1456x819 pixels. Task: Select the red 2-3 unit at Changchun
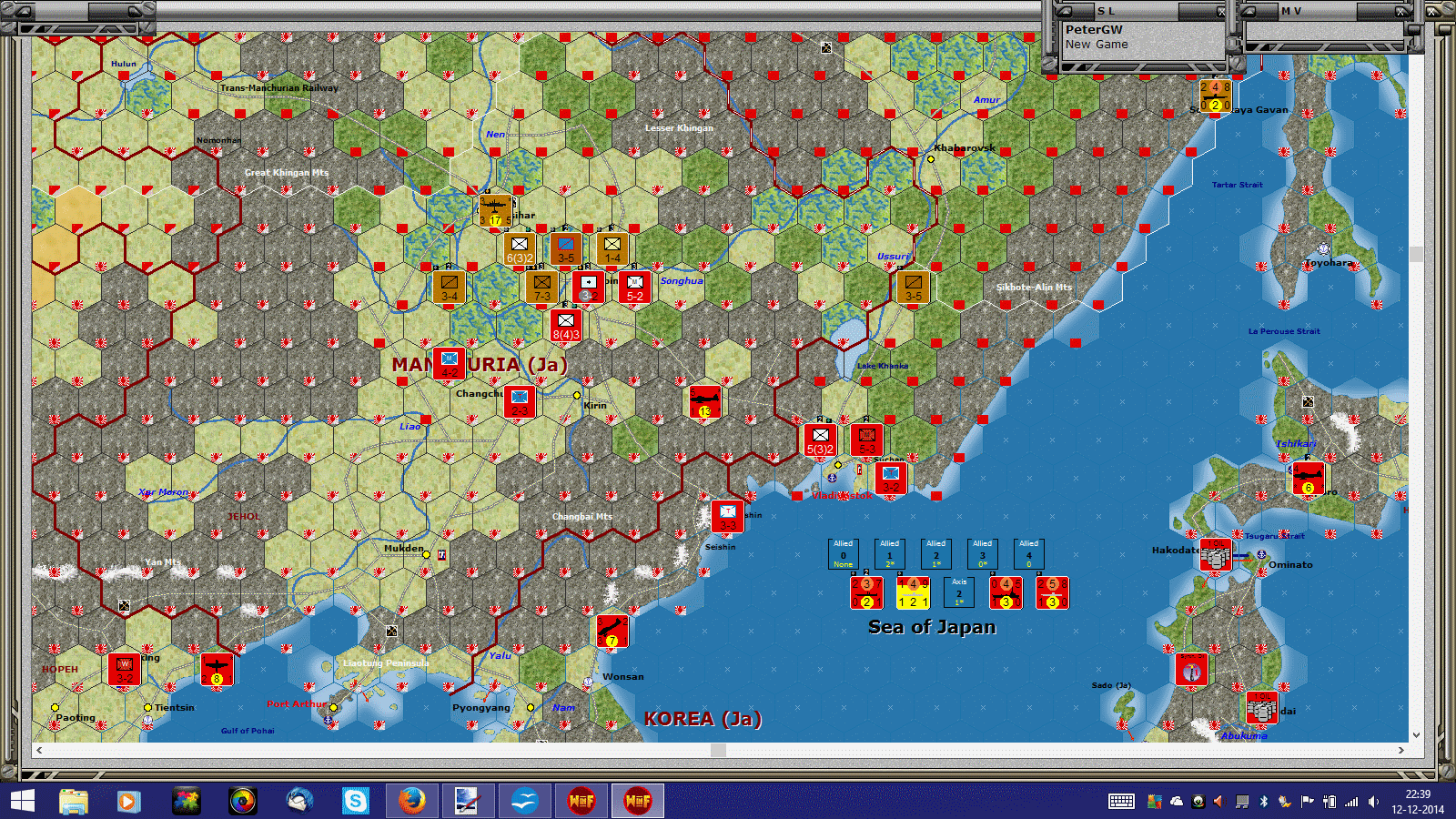coord(520,401)
